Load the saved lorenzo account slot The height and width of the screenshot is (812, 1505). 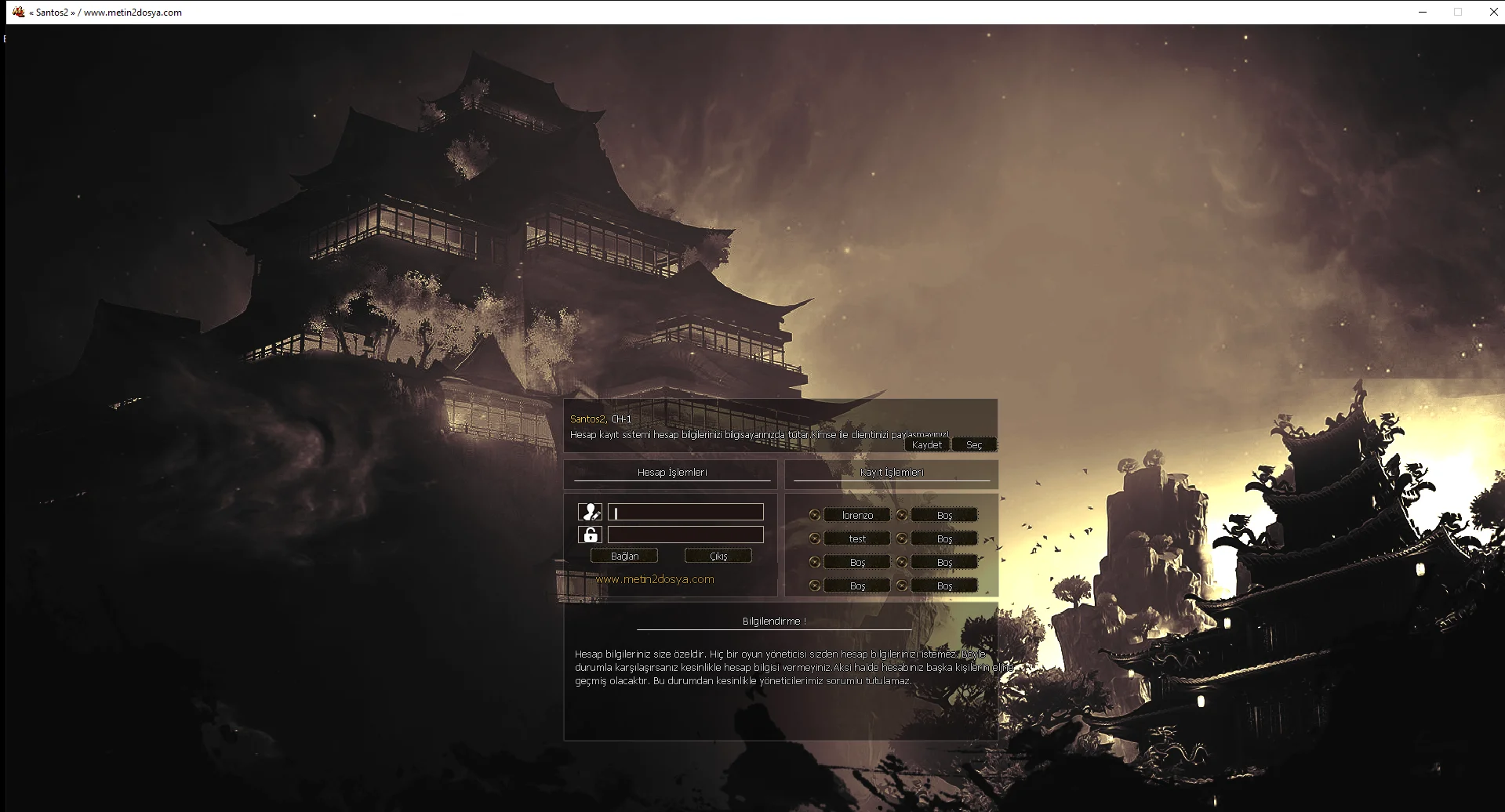tap(857, 515)
